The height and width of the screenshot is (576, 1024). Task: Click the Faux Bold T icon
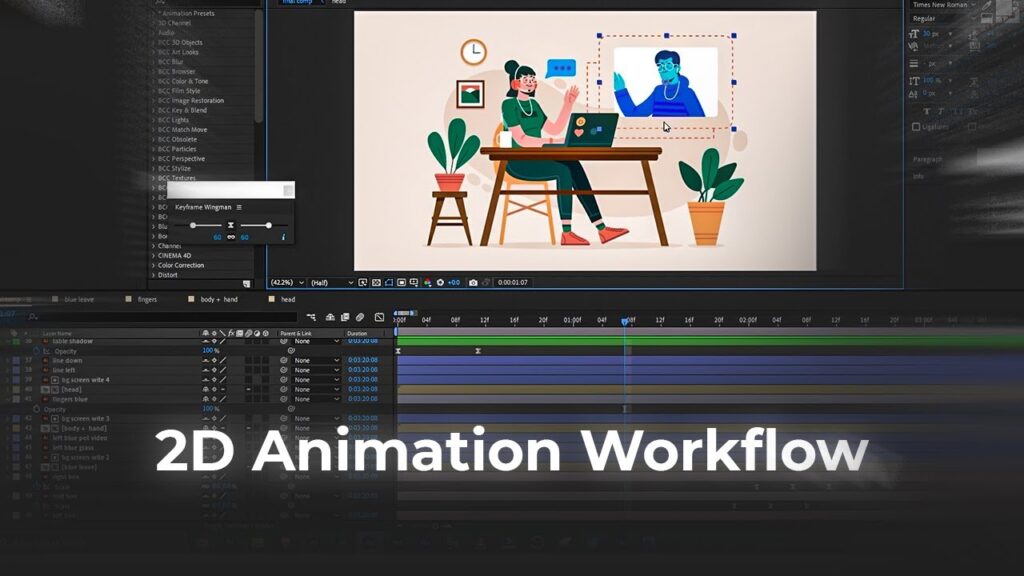click(x=927, y=111)
